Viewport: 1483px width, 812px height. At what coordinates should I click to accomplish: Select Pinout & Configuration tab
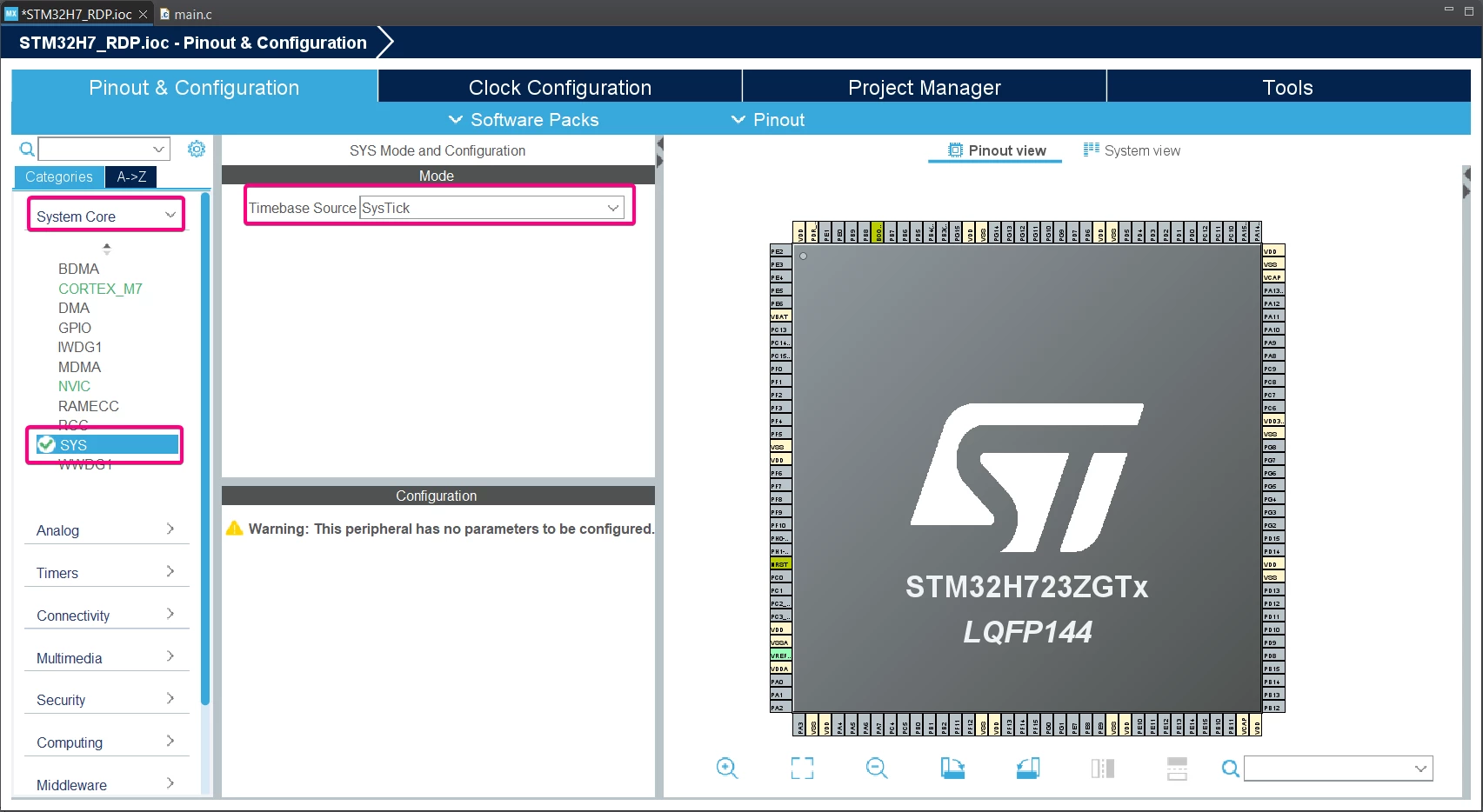pos(194,87)
